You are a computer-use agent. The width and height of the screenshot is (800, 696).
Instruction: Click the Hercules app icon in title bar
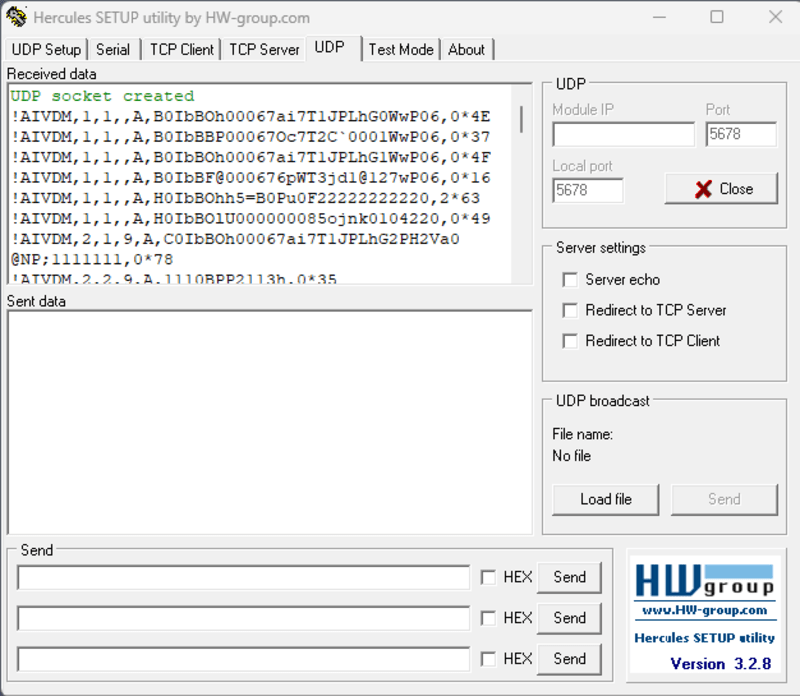16,17
